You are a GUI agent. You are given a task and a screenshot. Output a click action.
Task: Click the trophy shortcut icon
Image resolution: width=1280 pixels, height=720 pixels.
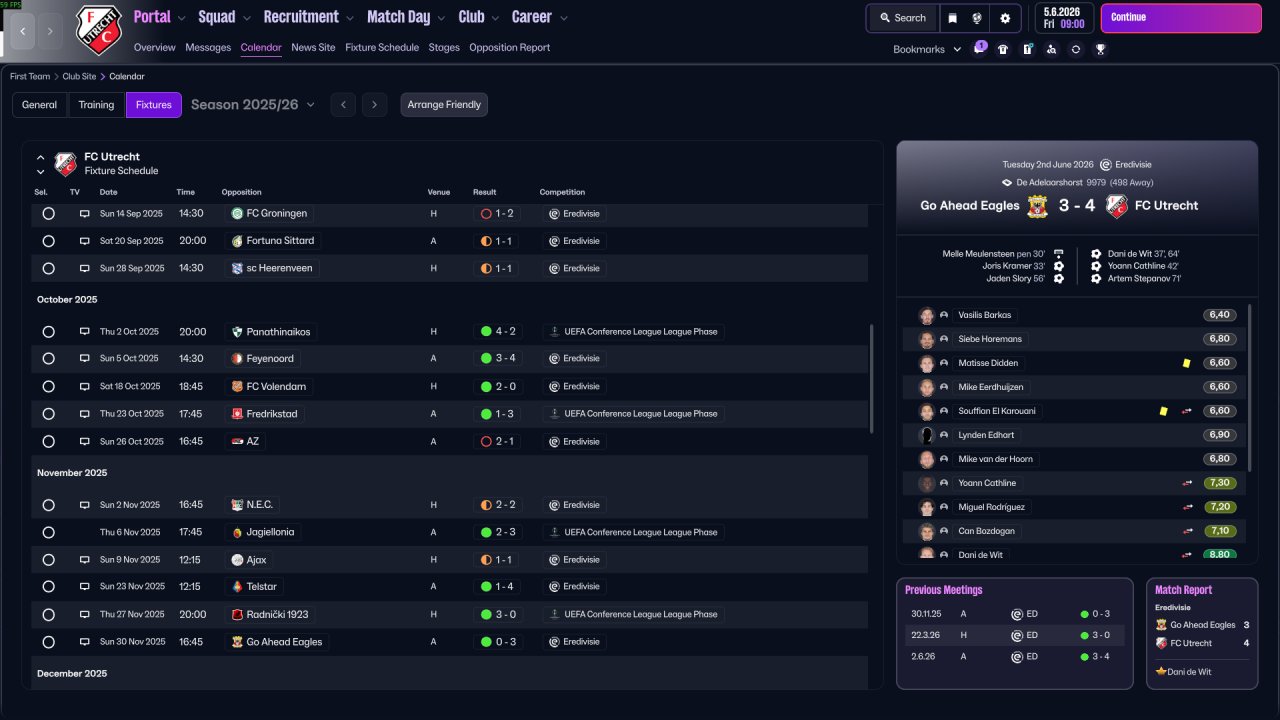pos(1100,49)
